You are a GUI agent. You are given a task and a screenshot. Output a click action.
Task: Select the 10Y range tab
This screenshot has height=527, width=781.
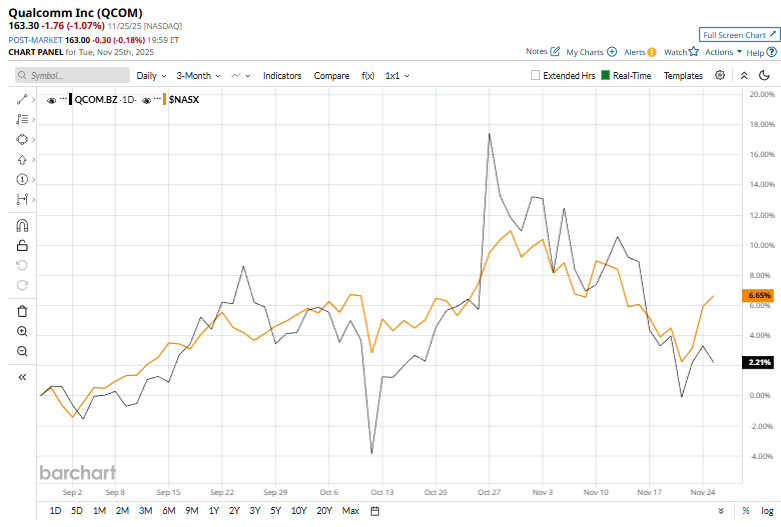(299, 511)
